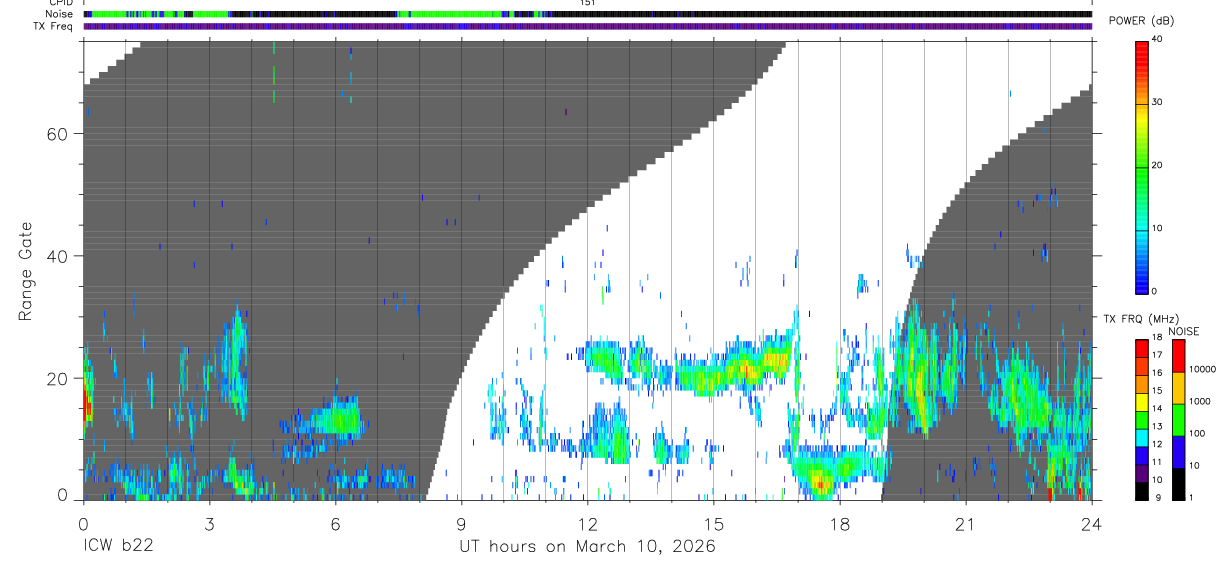
Task: Click the 'Noise' row label at top
Action: 61,14
